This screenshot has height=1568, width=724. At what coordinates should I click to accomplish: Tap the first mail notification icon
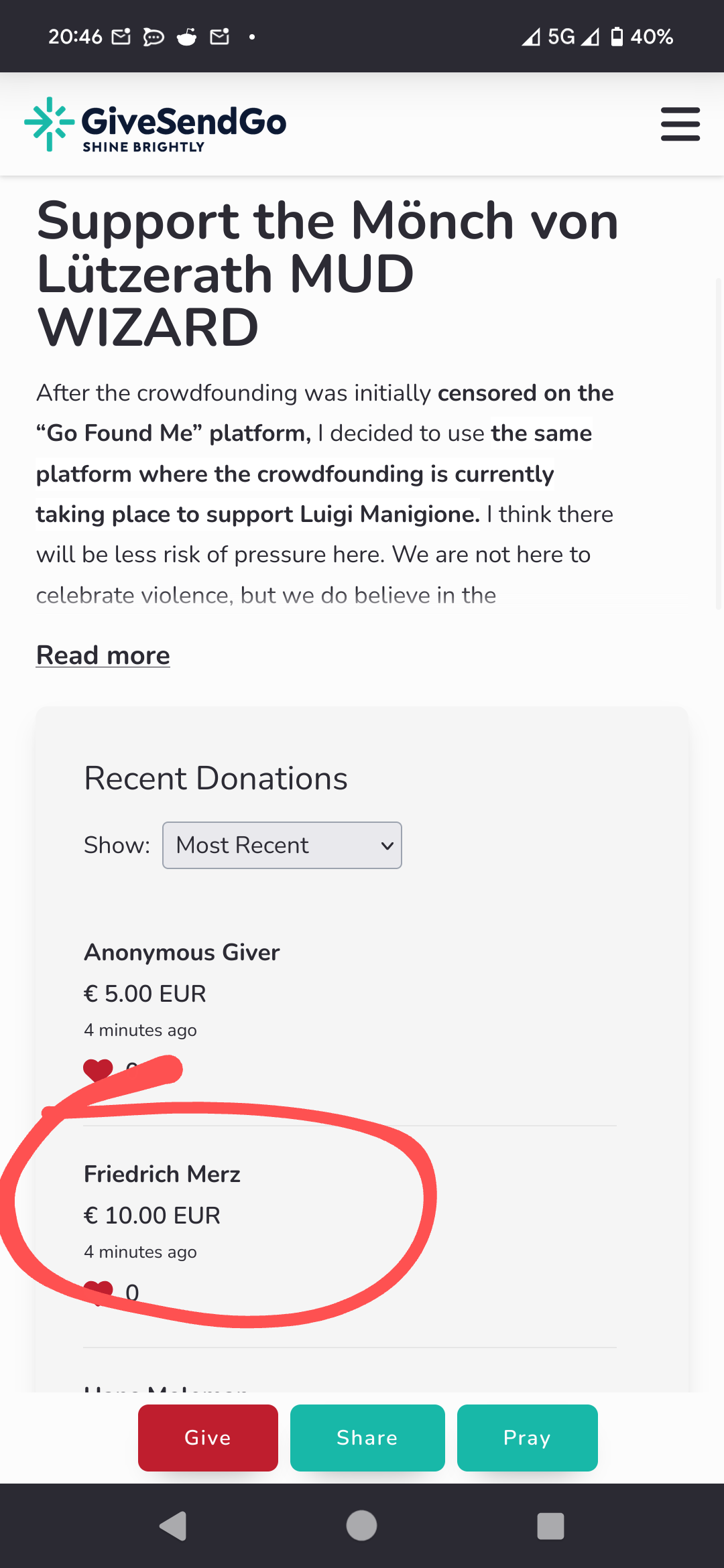(121, 36)
